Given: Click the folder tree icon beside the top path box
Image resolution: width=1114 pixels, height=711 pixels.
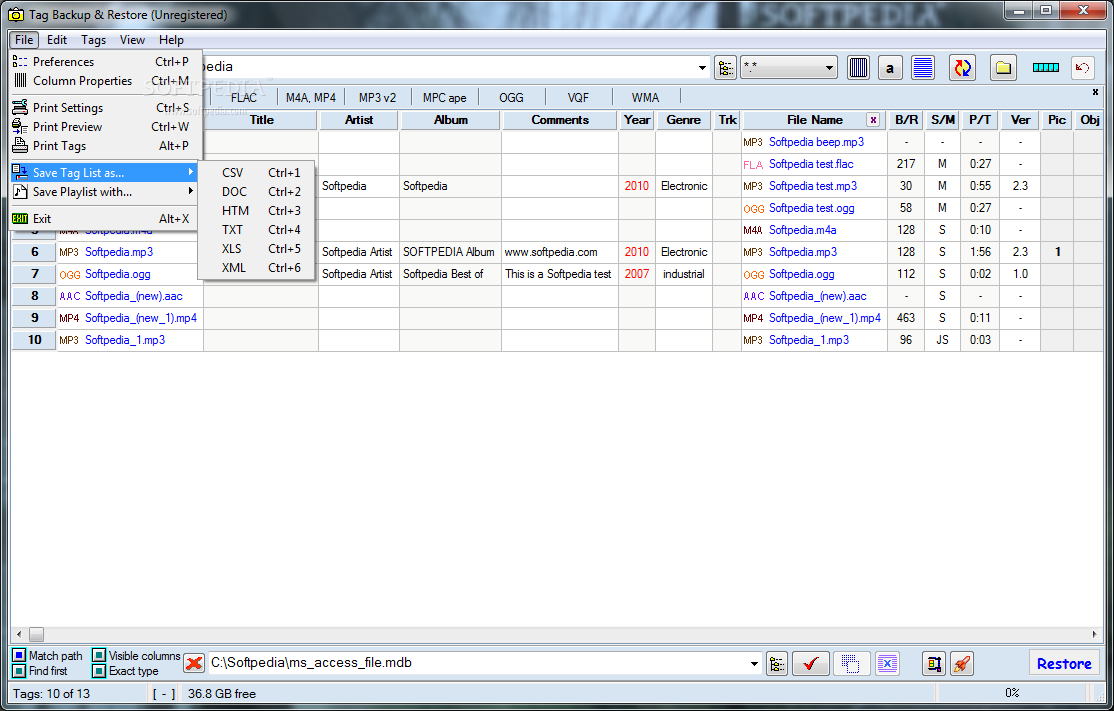Looking at the screenshot, I should click(725, 68).
